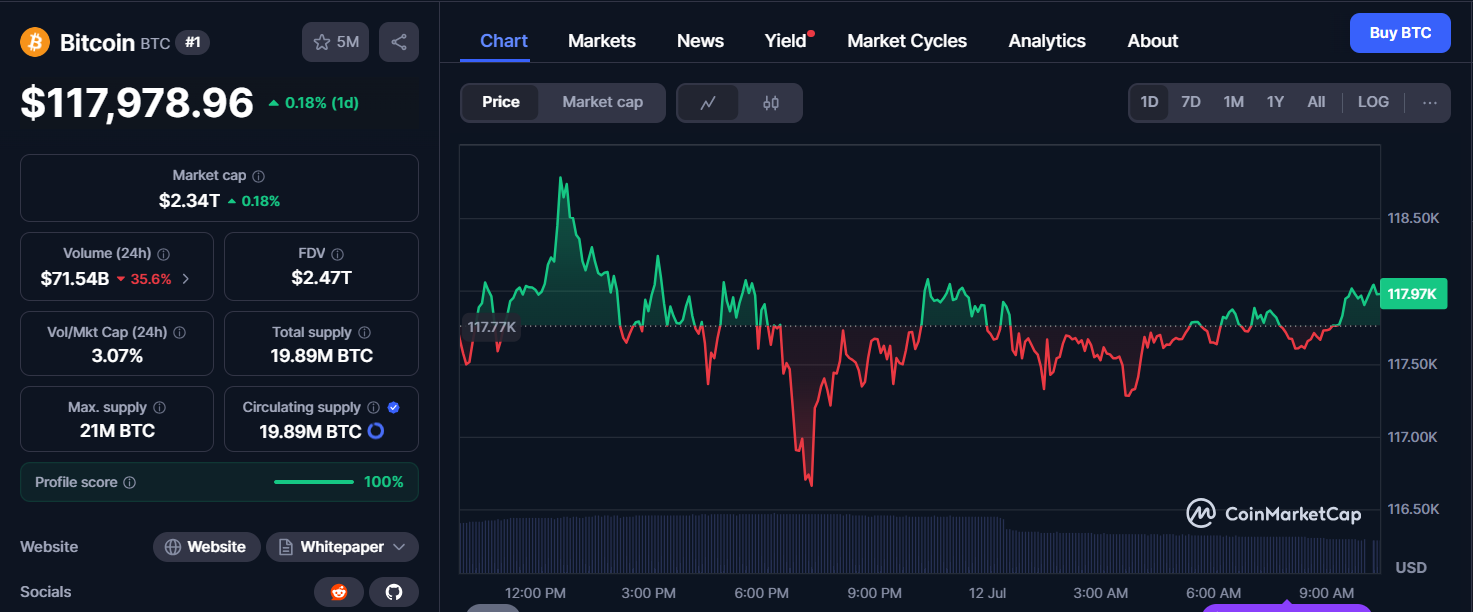Click the circulating supply ring indicator

tap(376, 431)
